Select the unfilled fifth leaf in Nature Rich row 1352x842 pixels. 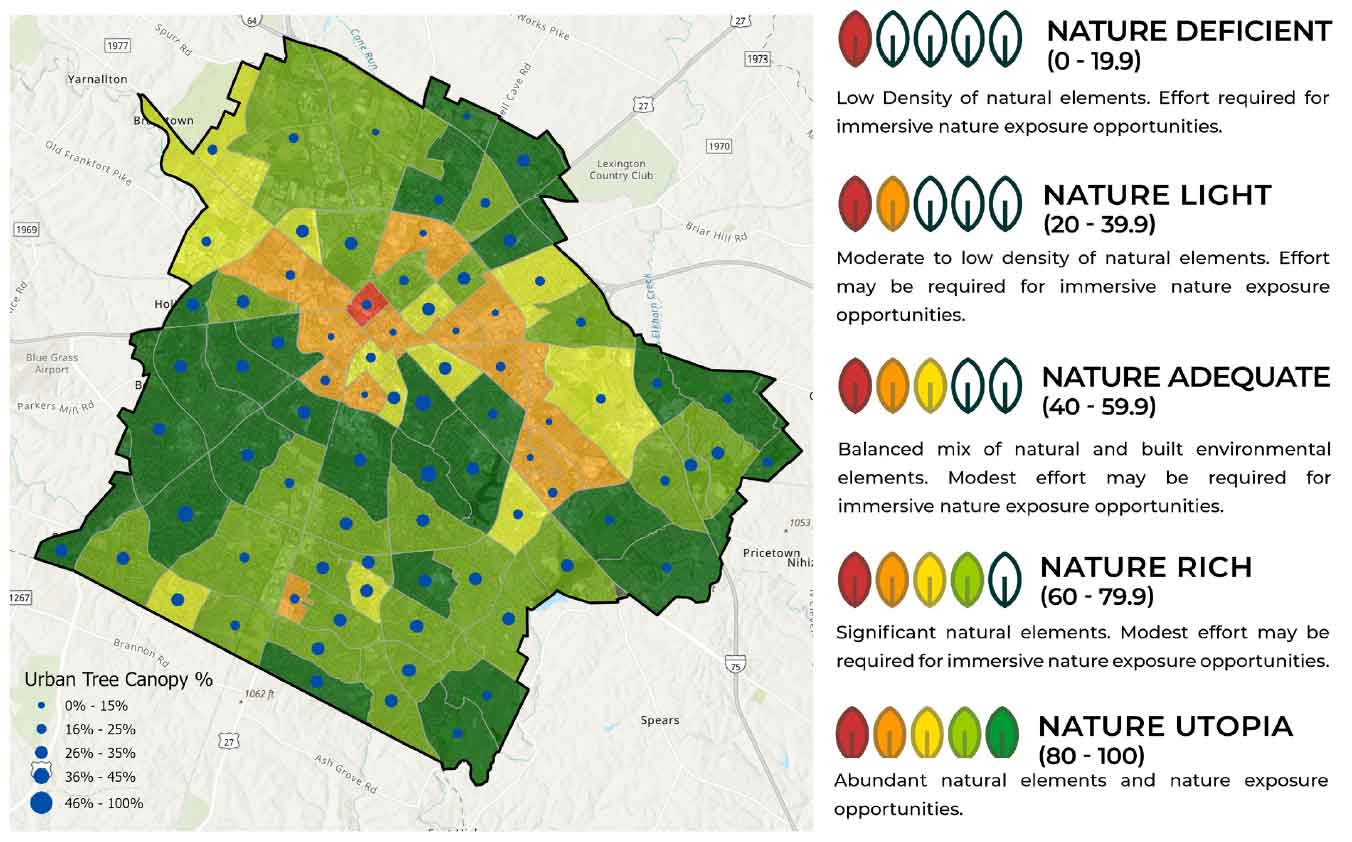(x=1007, y=577)
